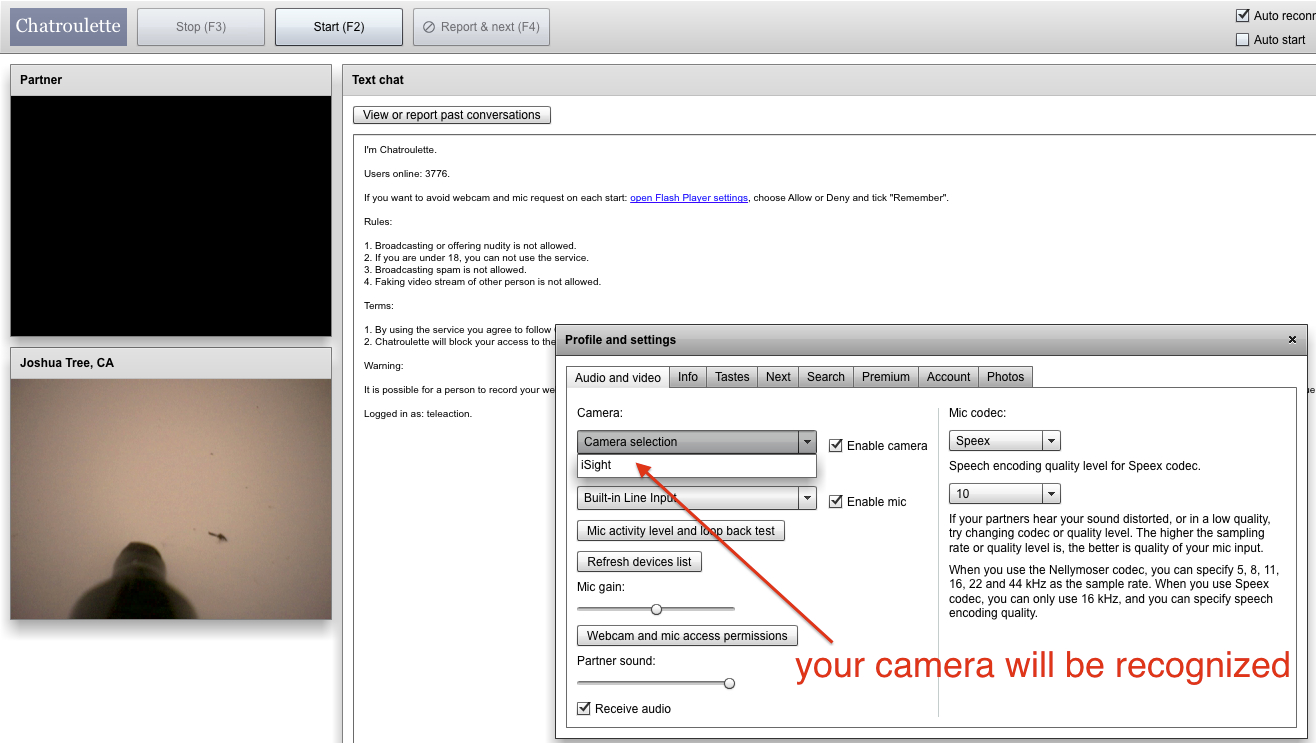The image size is (1316, 743).
Task: Toggle the Enable mic checkbox
Action: coord(836,502)
